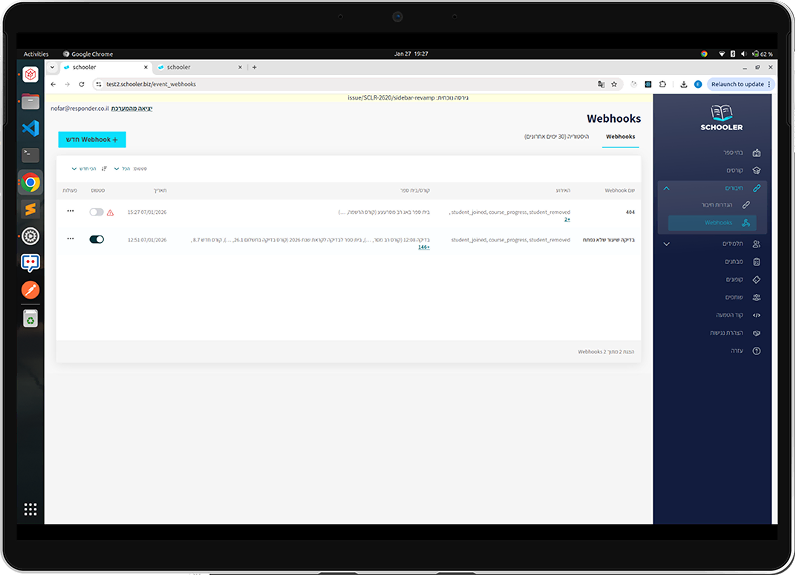Screen dimensions: 795x575
Task: Open Chrome tab search dropdown arrow
Action: coord(52,67)
